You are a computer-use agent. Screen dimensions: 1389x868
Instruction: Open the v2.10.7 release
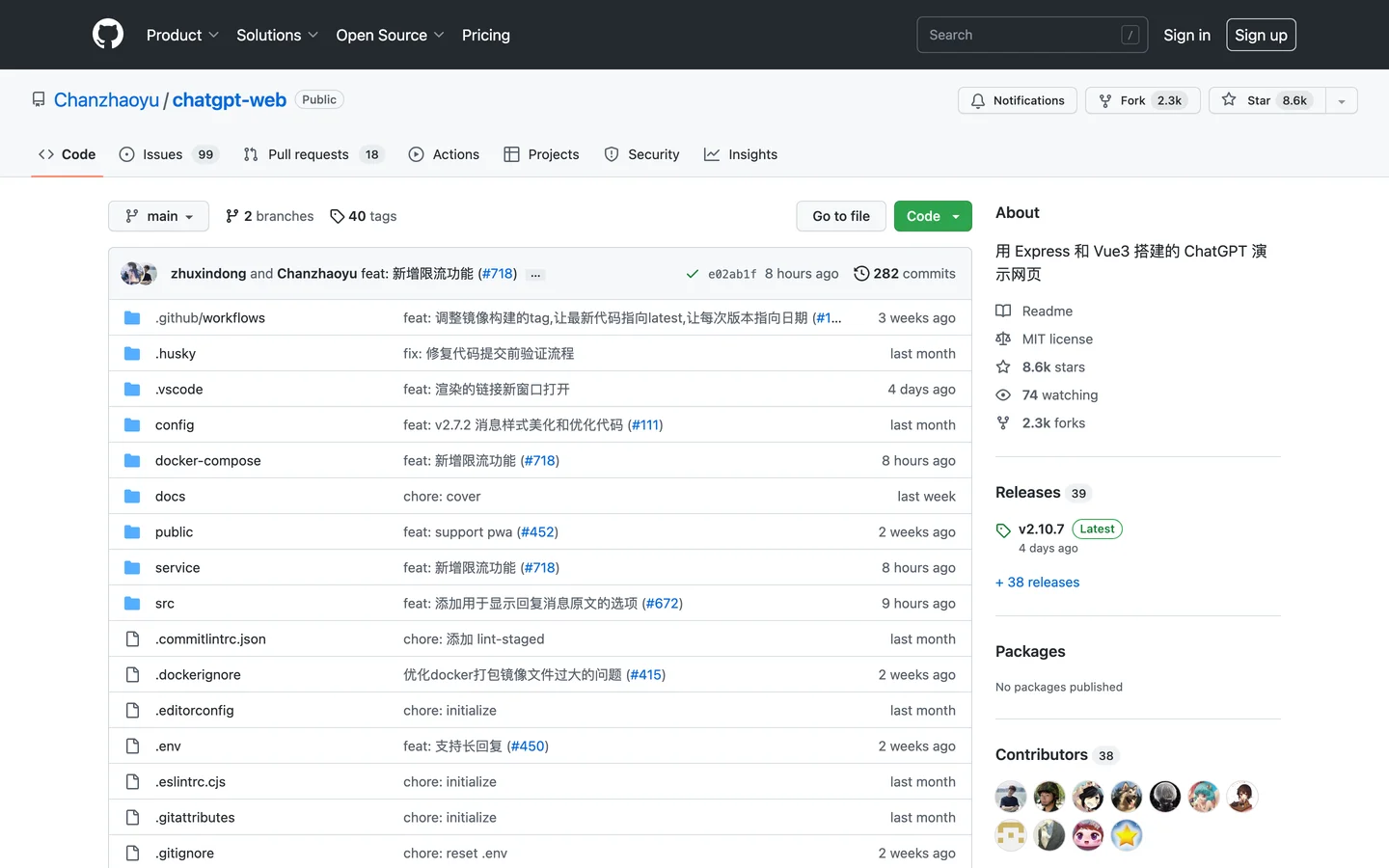pos(1041,529)
